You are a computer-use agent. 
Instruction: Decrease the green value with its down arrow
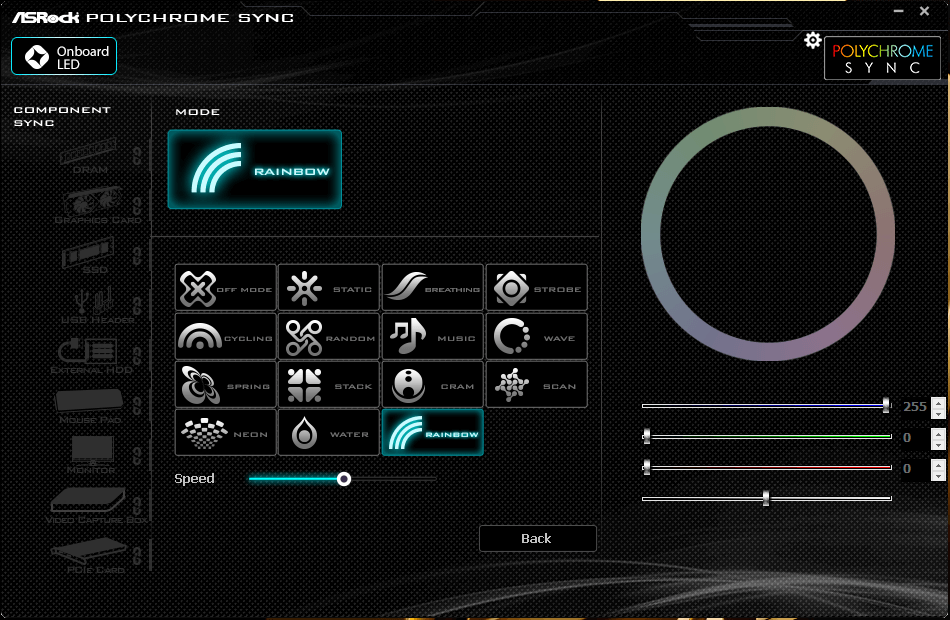point(938,444)
